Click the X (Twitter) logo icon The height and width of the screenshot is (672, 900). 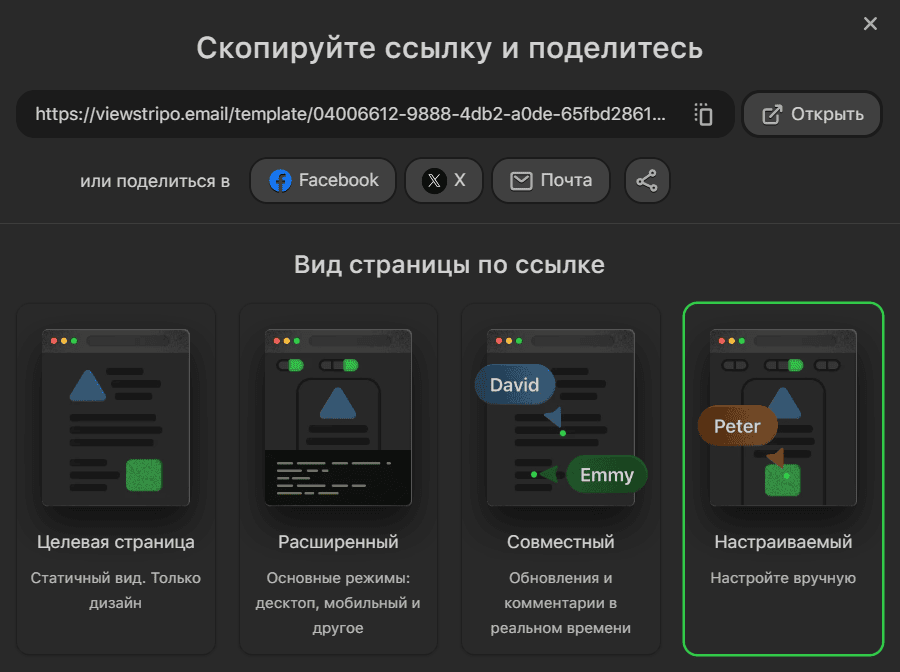[x=433, y=180]
